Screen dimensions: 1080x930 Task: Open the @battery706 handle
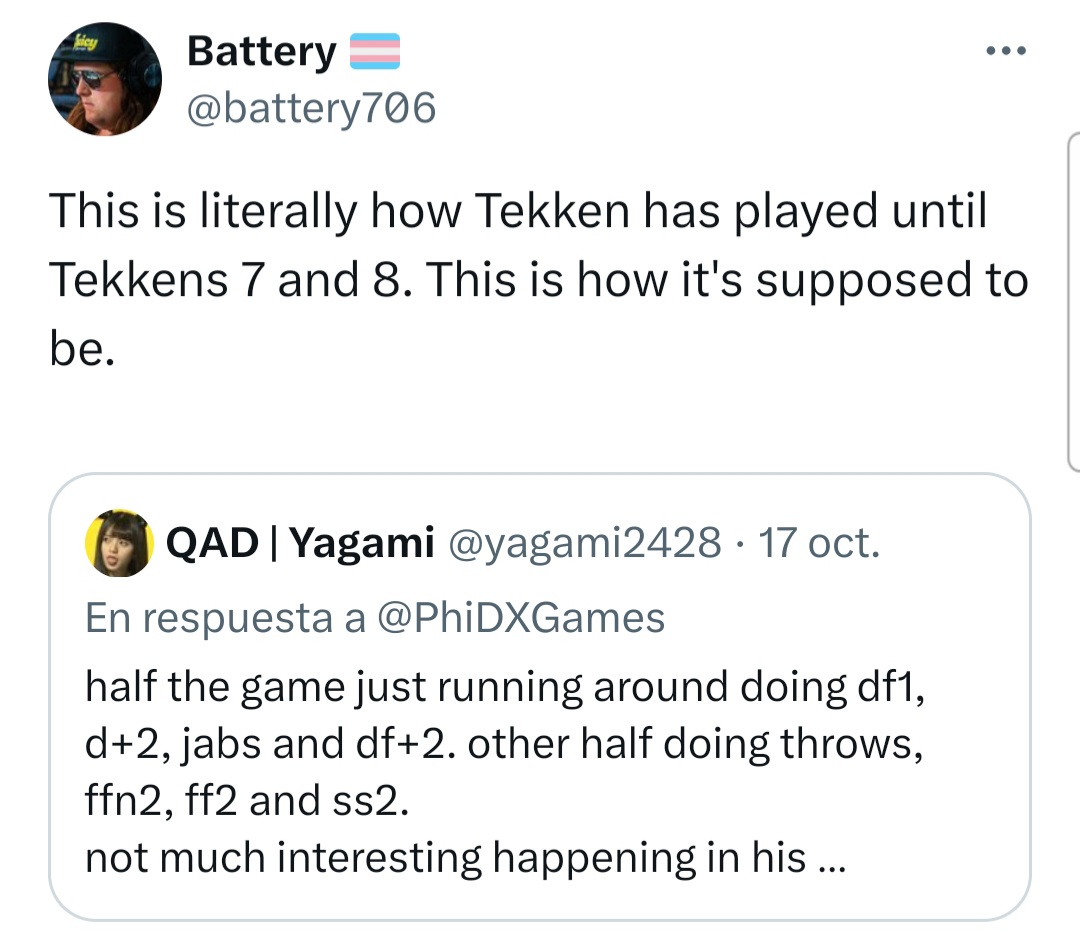pos(311,107)
